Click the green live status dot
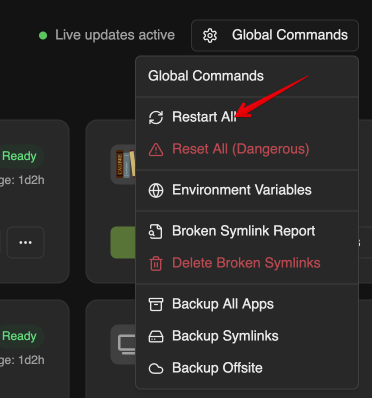372x398 pixels. [43, 35]
